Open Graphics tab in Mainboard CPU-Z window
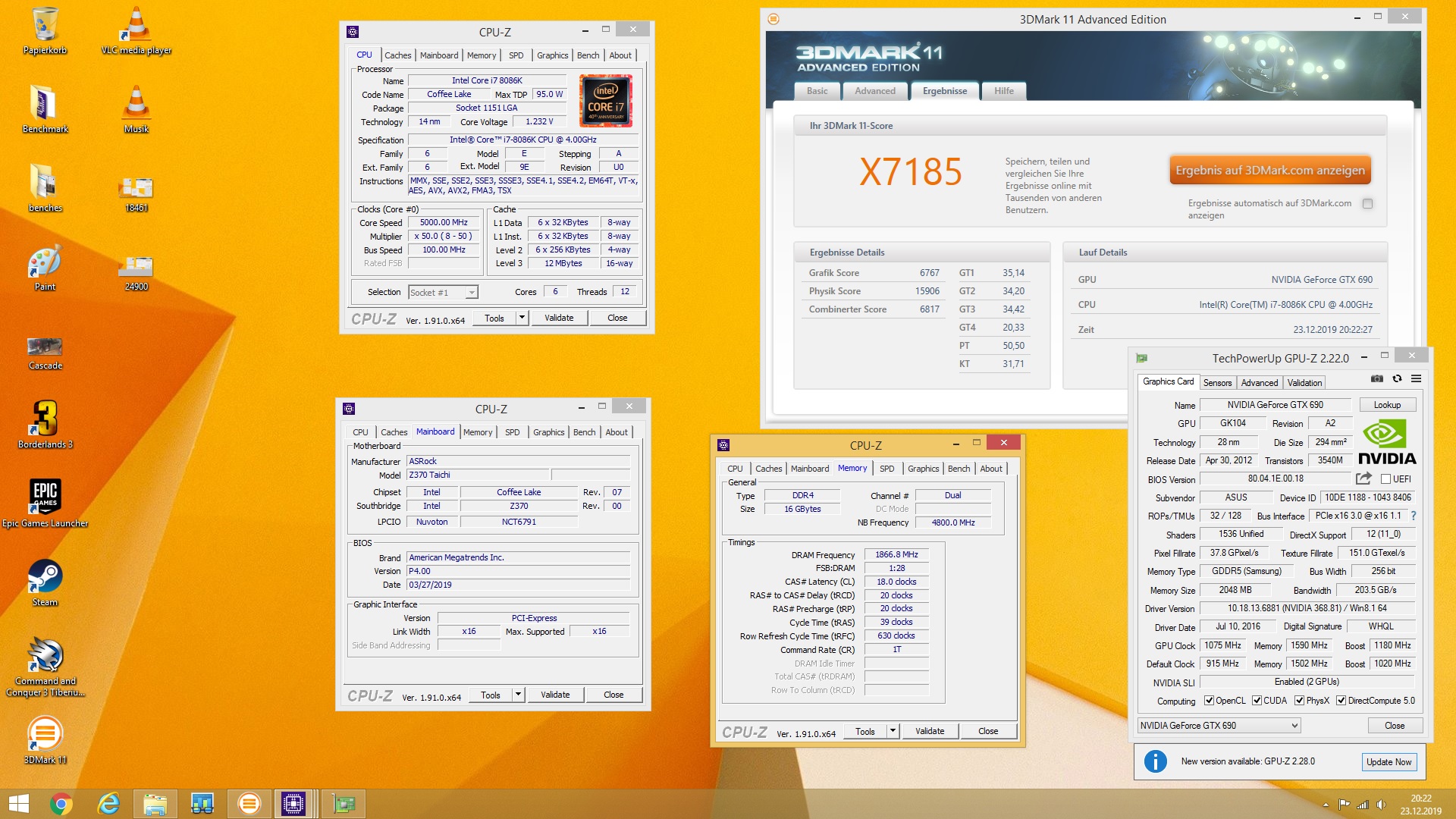The image size is (1456, 819). click(548, 432)
